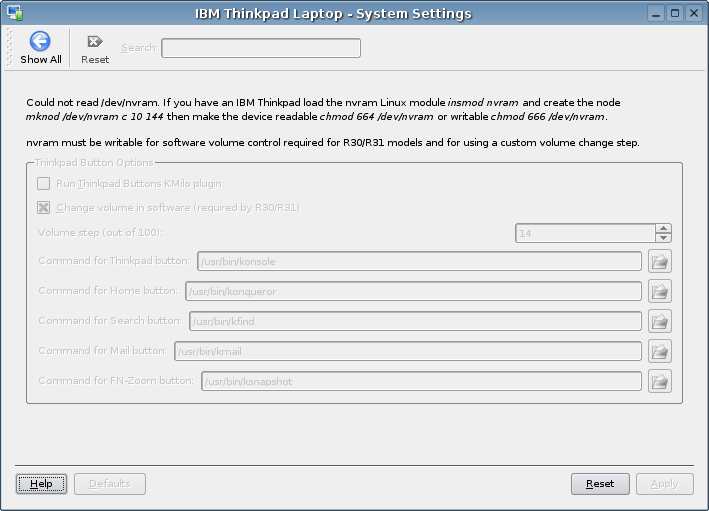Click the 'Volume step (out of 100):' label
Screen dimensions: 709x511
(x=100, y=232)
